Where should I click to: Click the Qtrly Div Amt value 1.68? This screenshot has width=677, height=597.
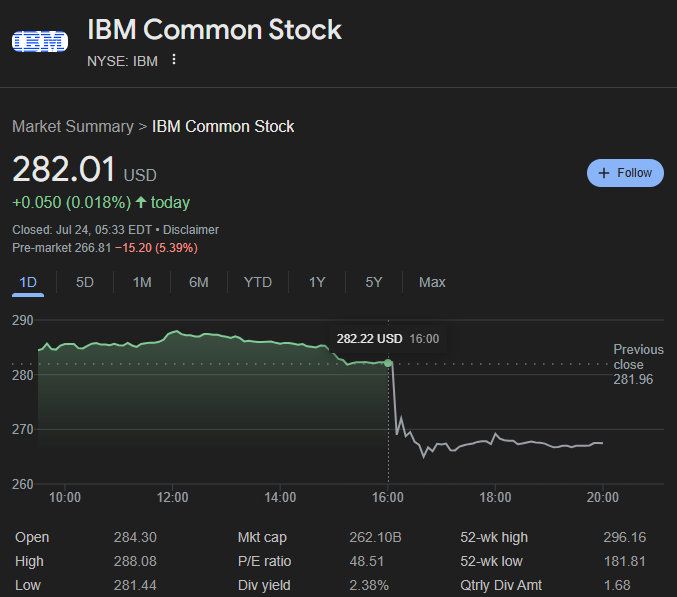click(617, 585)
